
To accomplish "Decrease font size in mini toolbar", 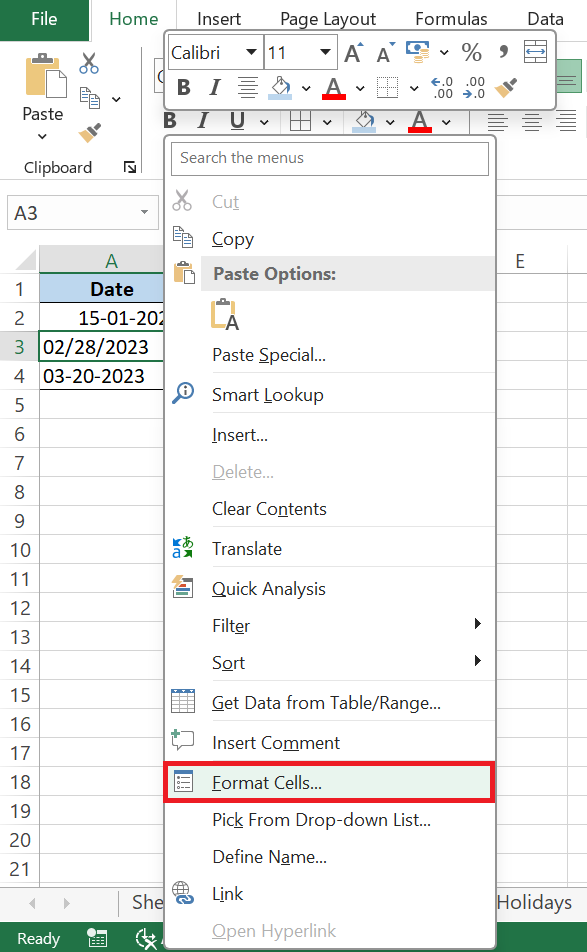I will tap(385, 53).
